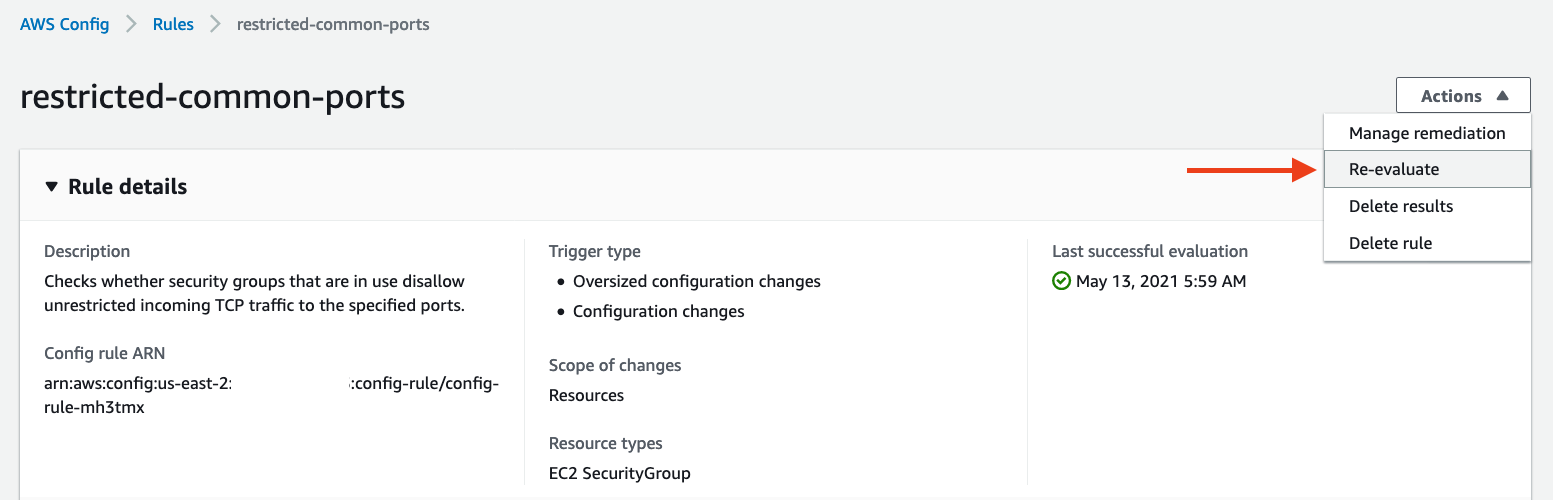
Task: Click the chevron after AWS Config breadcrumb
Action: coord(131,24)
